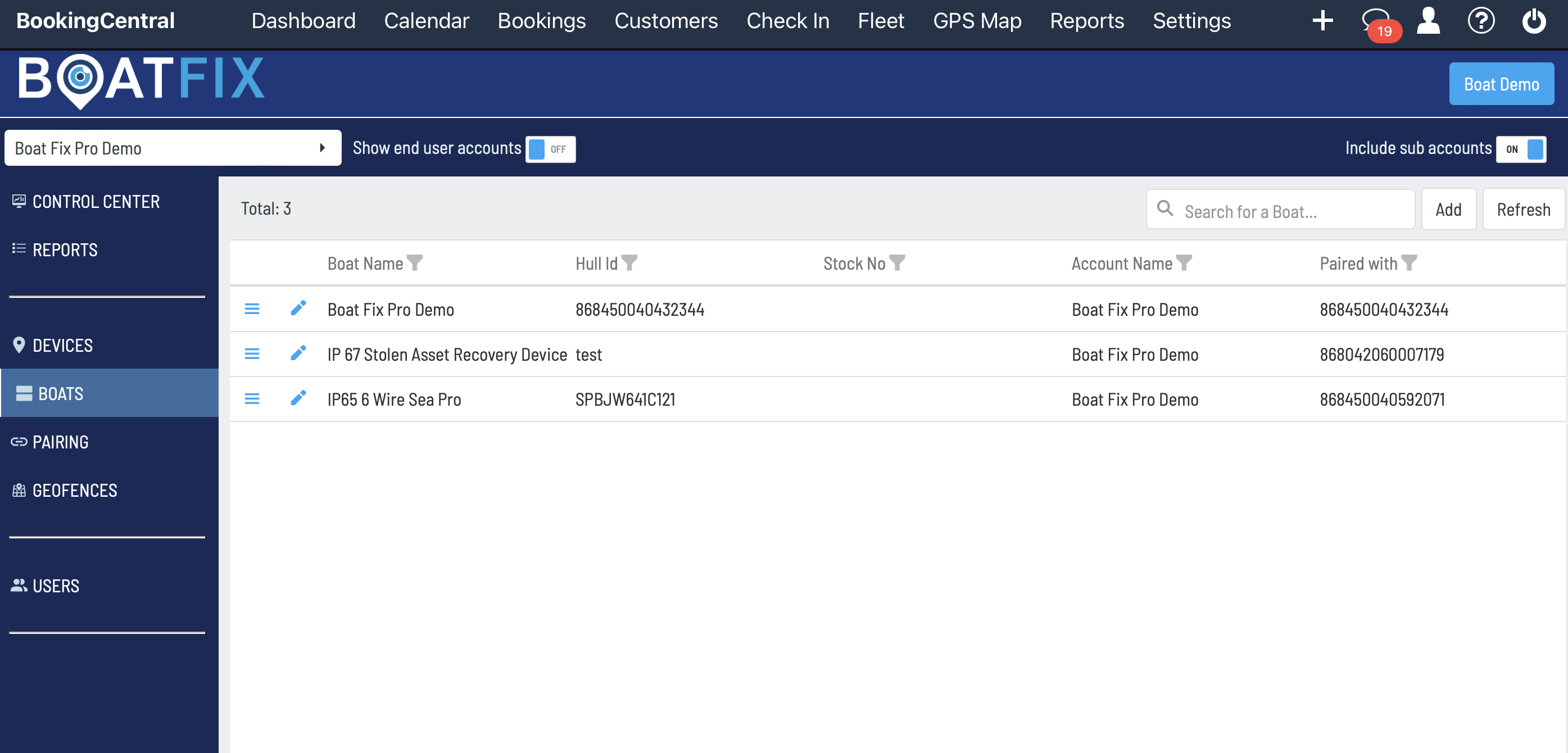The image size is (1568, 753).
Task: Sort by Paired with column header
Action: pos(1358,264)
